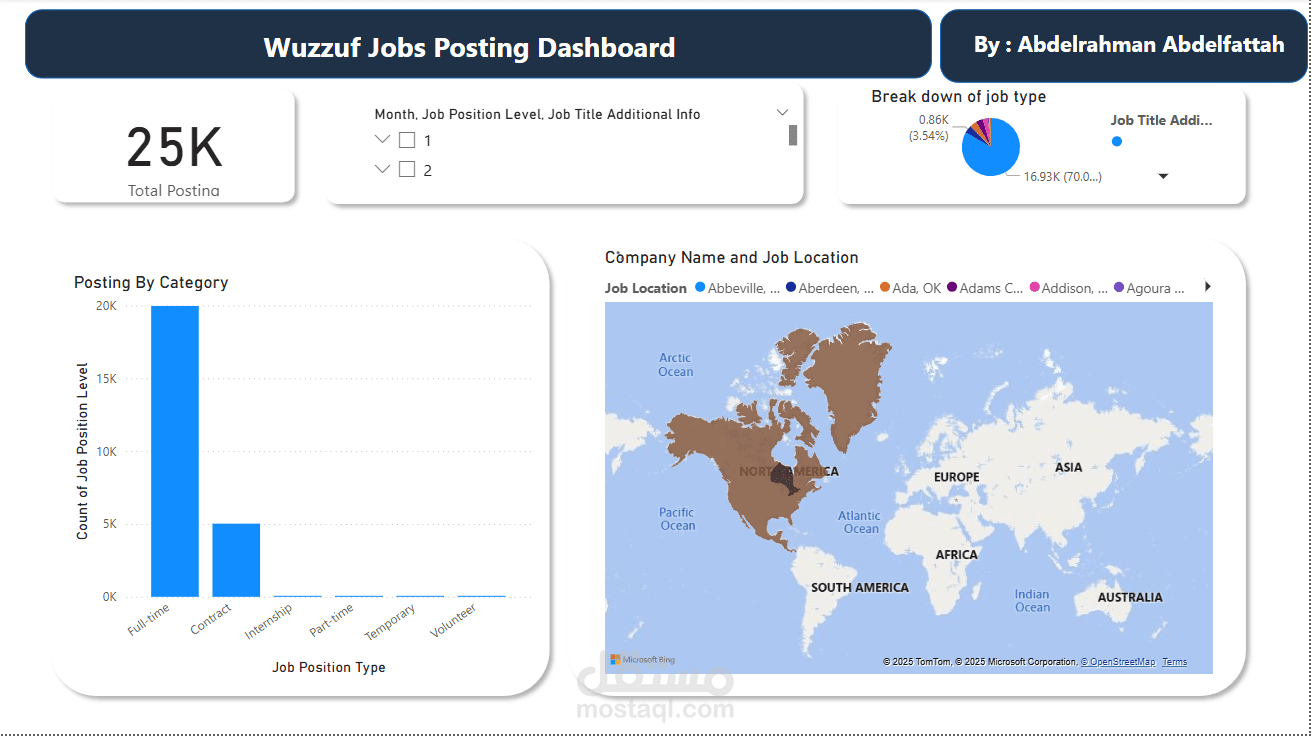This screenshot has width=1312, height=738.
Task: Open the slicer header dropdown chevron
Action: point(783,112)
